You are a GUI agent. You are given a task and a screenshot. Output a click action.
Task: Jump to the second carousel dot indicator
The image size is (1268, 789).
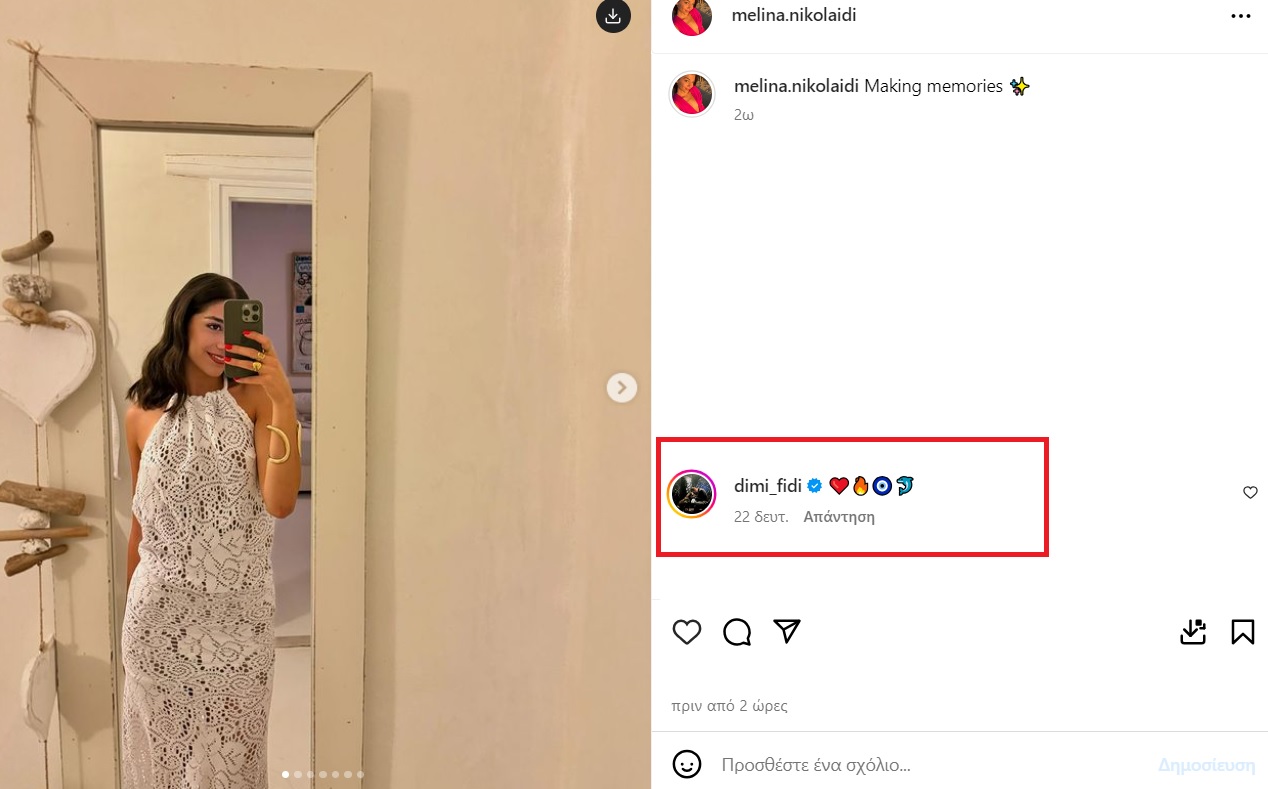[x=297, y=774]
